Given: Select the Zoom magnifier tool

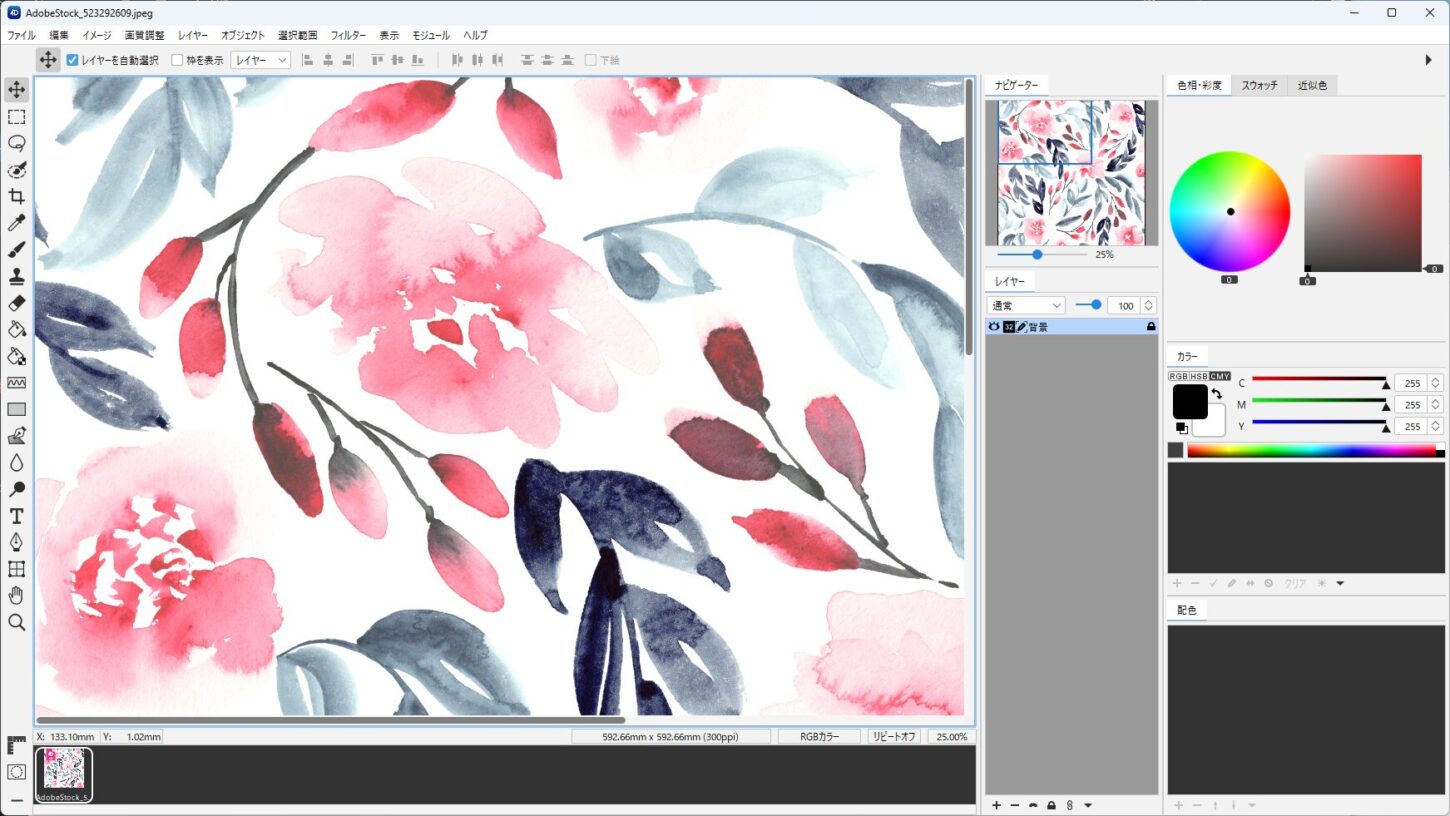Looking at the screenshot, I should (17, 623).
